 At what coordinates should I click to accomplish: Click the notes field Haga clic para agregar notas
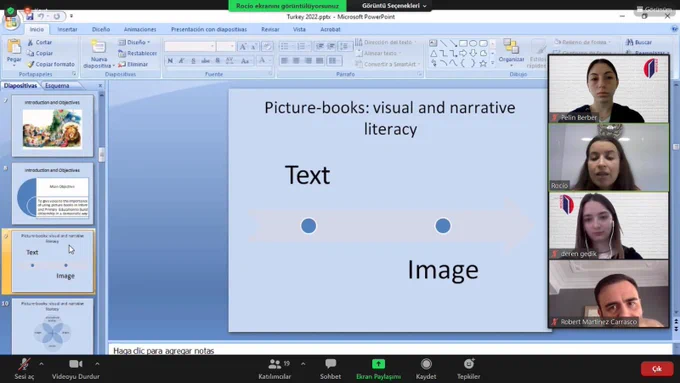click(390, 350)
